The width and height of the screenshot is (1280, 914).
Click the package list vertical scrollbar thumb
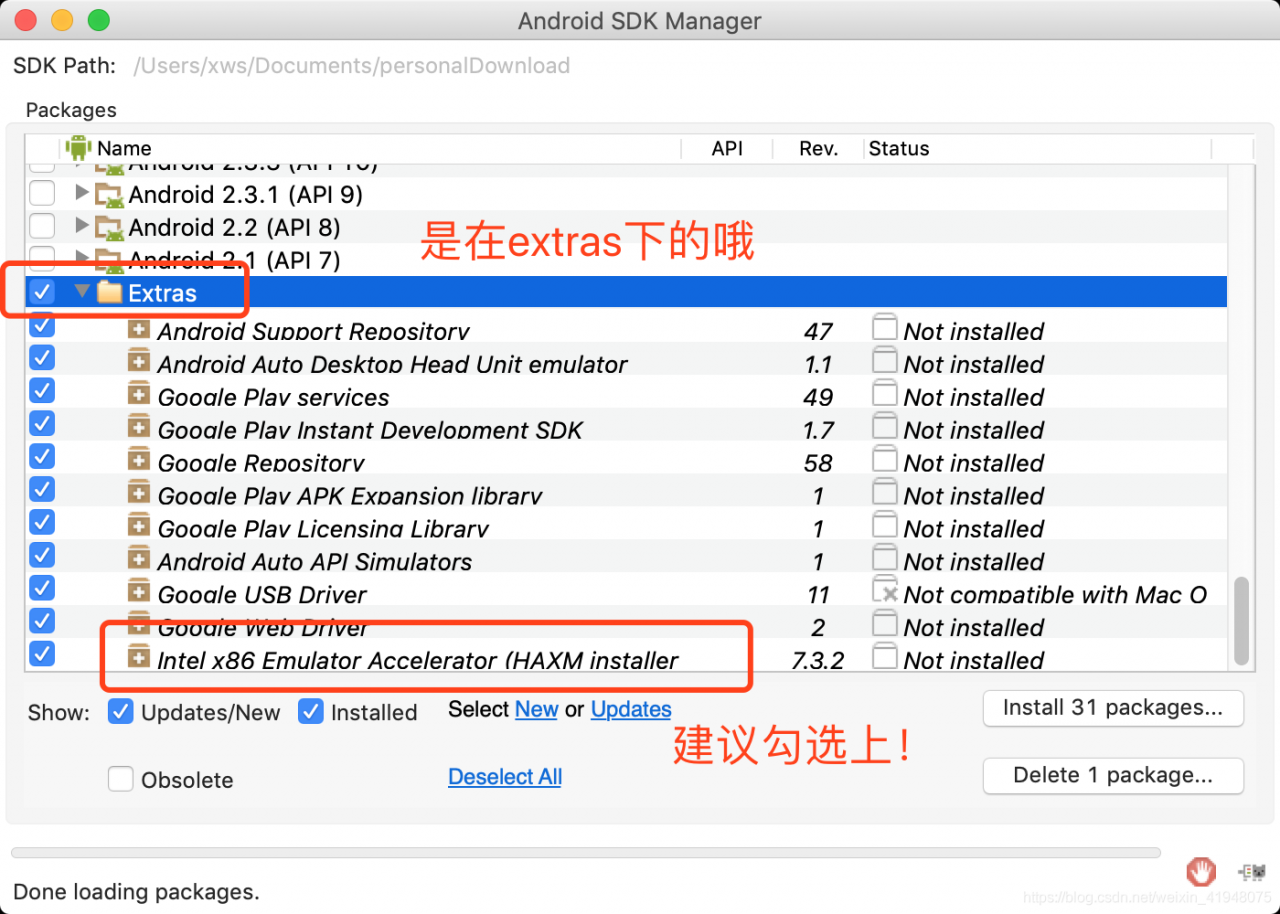(x=1242, y=621)
